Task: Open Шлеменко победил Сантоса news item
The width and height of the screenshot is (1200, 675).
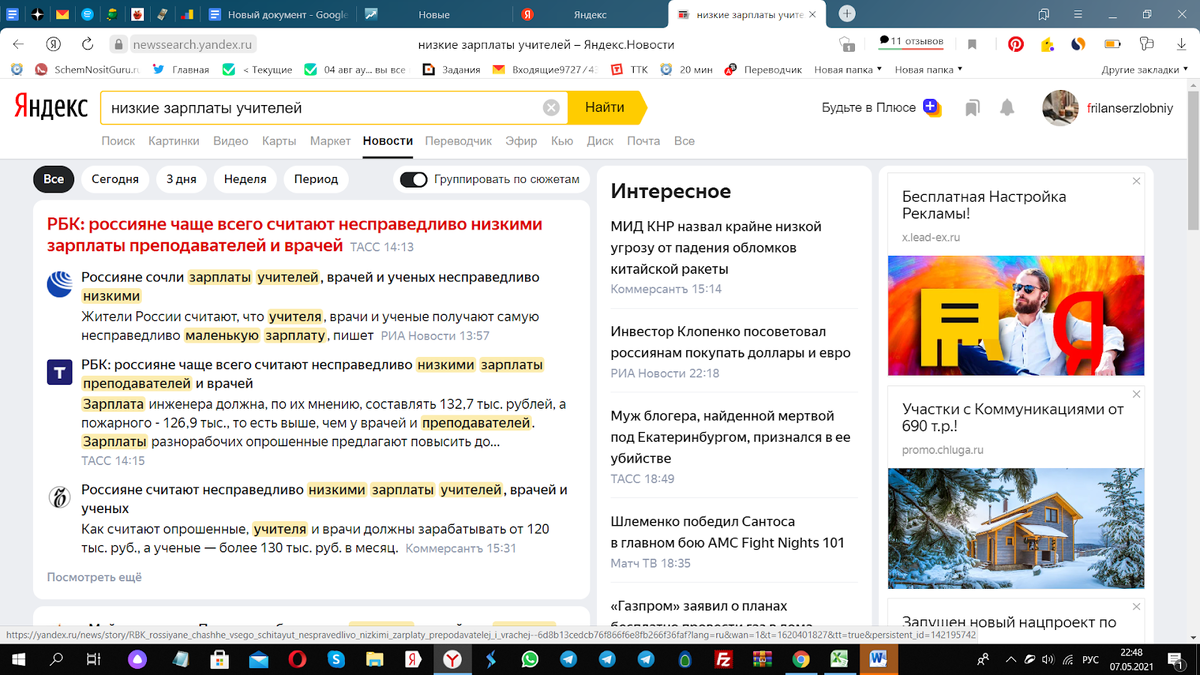Action: [x=728, y=532]
